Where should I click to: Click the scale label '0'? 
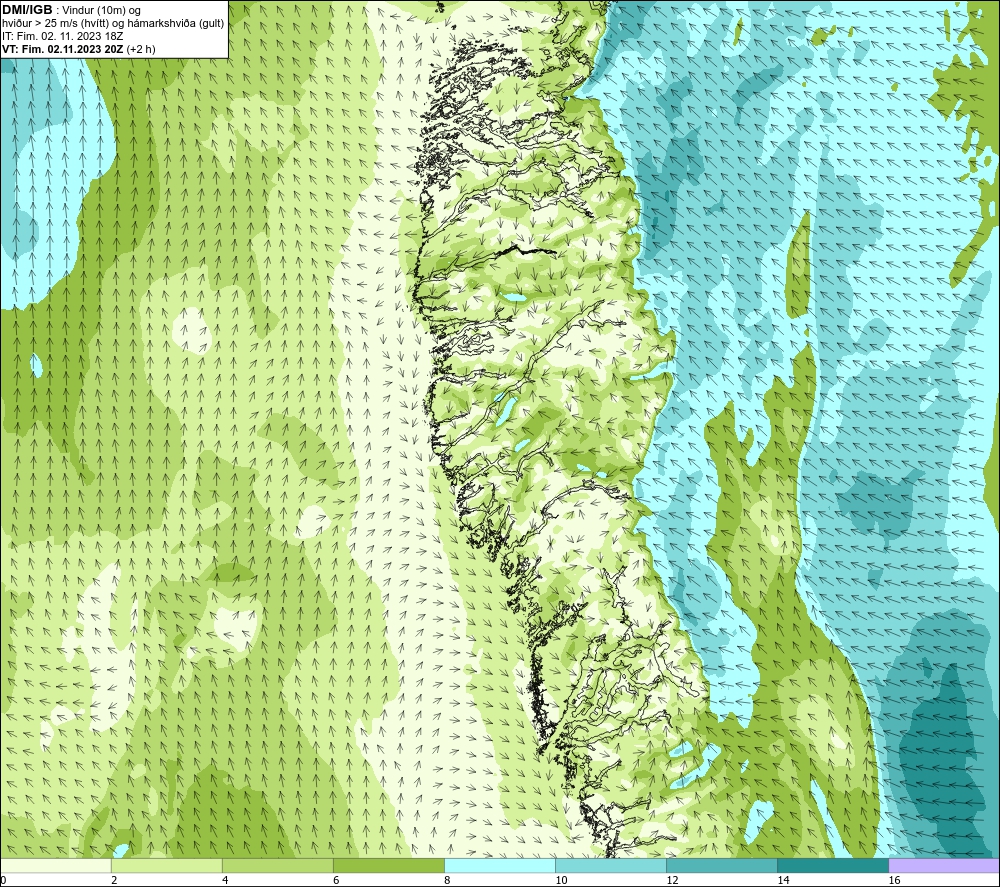(3, 881)
